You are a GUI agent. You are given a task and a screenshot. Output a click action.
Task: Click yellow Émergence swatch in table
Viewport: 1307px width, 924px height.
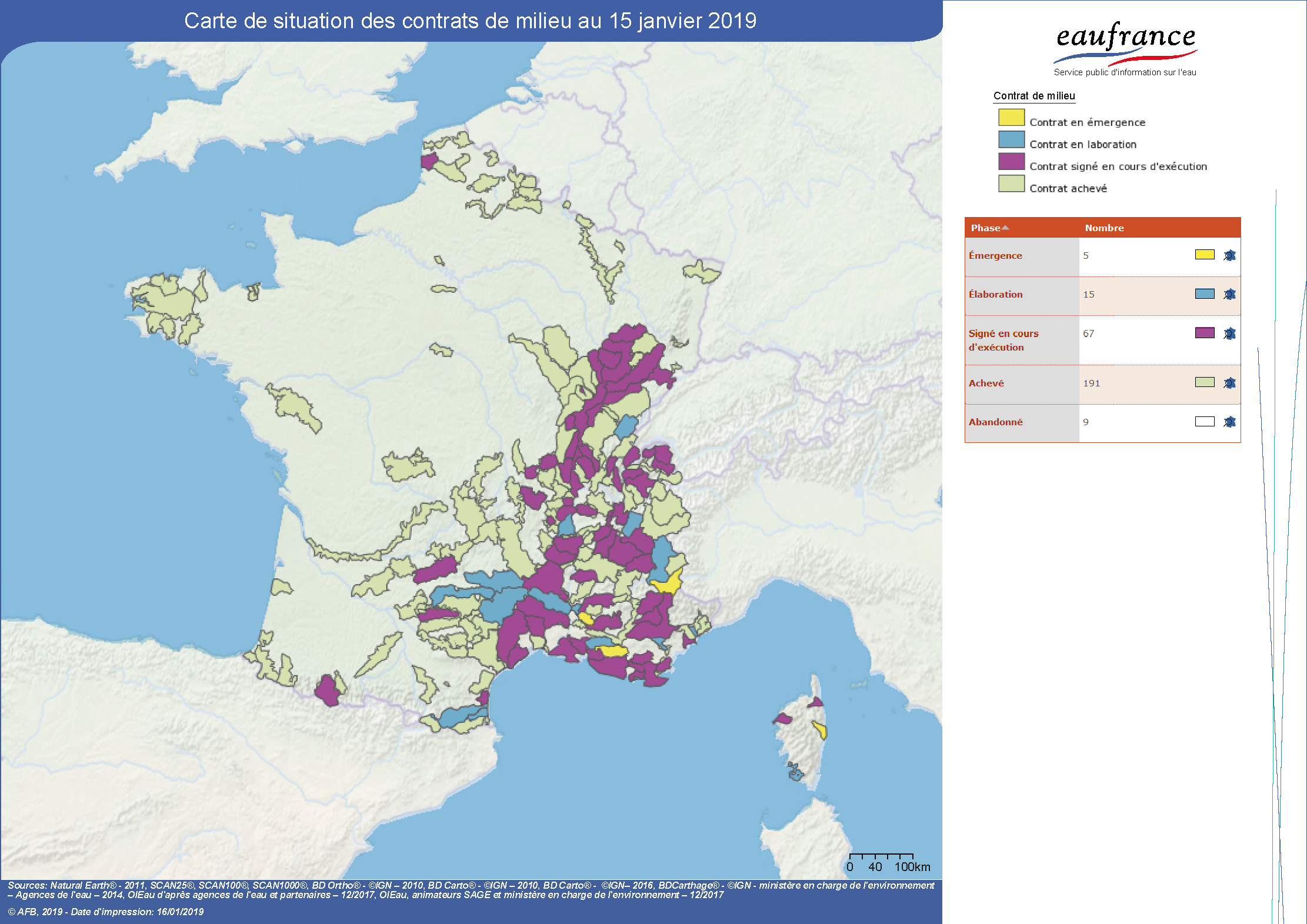click(1205, 255)
